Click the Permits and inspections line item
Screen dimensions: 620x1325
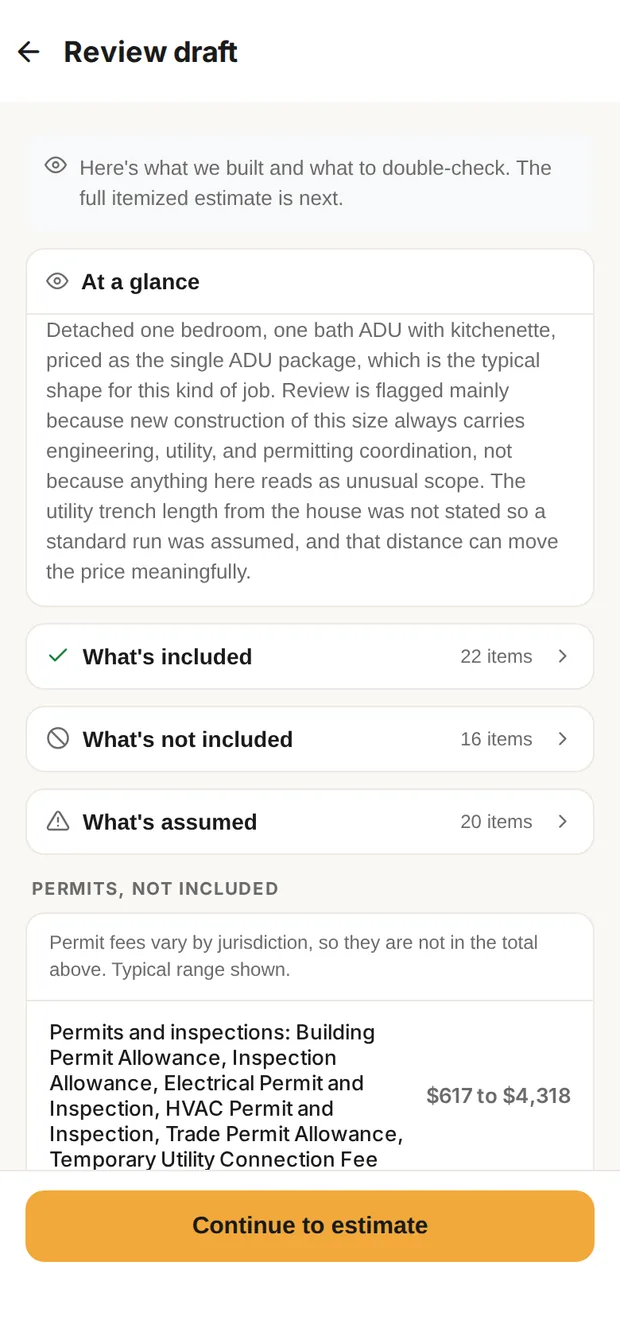click(226, 1095)
